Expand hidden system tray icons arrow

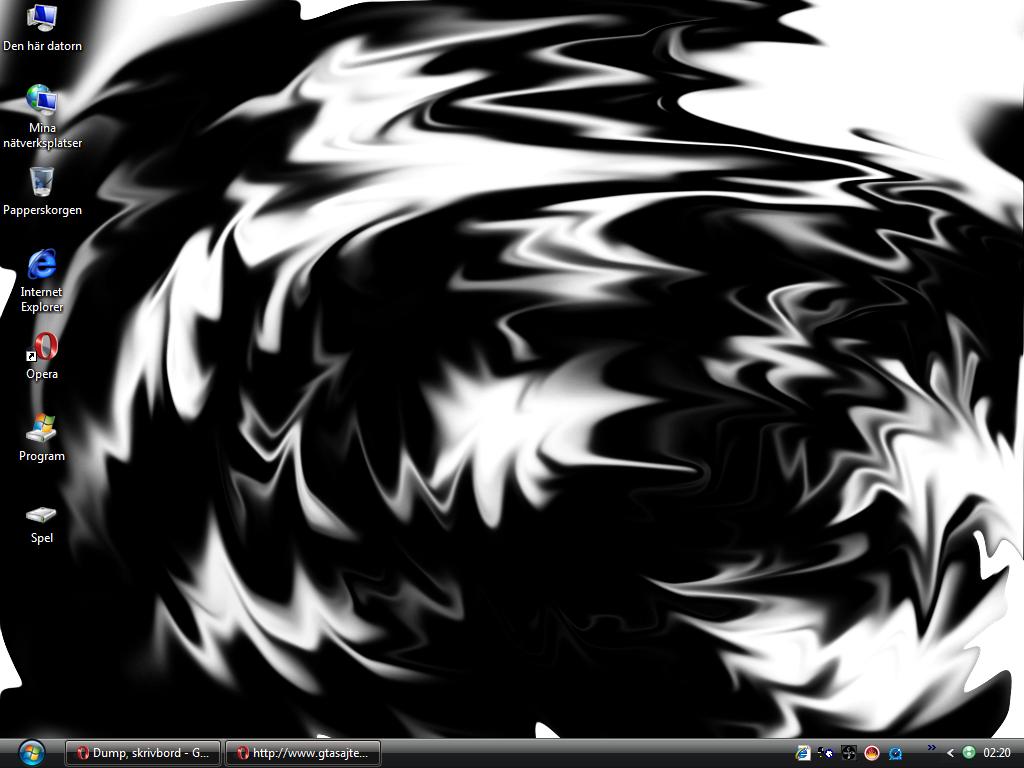click(950, 753)
